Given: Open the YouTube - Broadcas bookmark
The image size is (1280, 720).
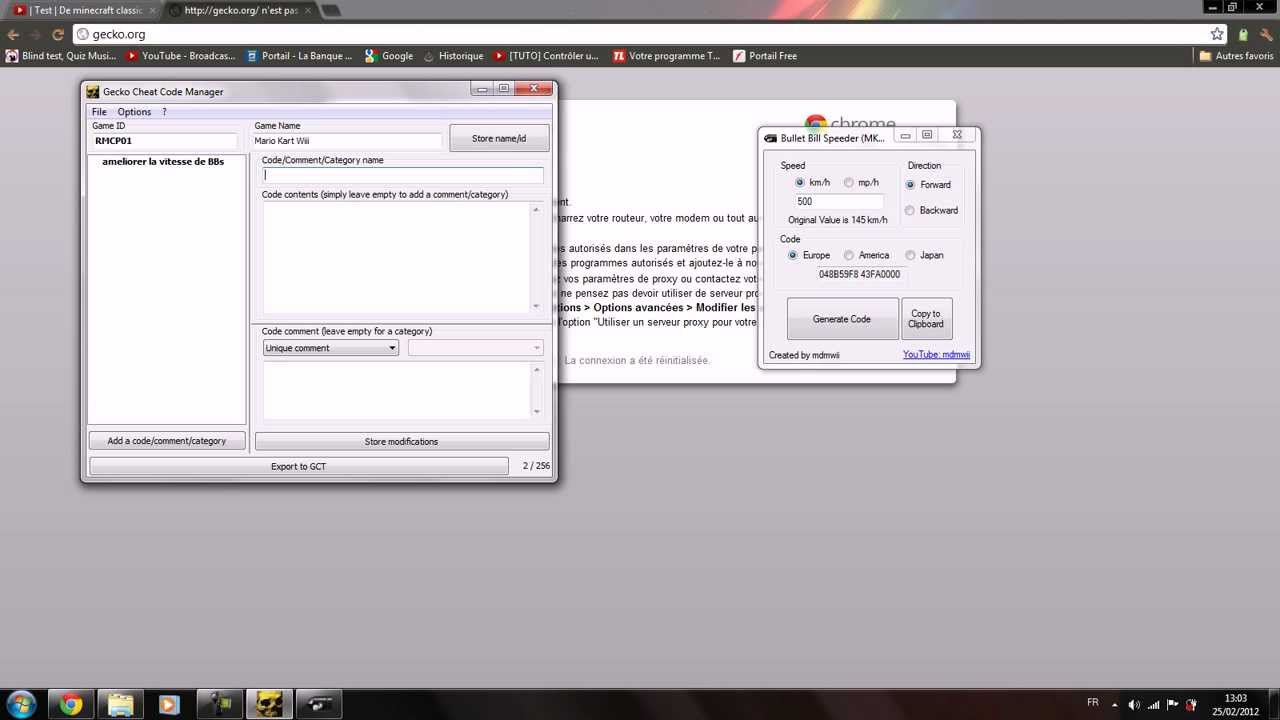Looking at the screenshot, I should coord(181,56).
